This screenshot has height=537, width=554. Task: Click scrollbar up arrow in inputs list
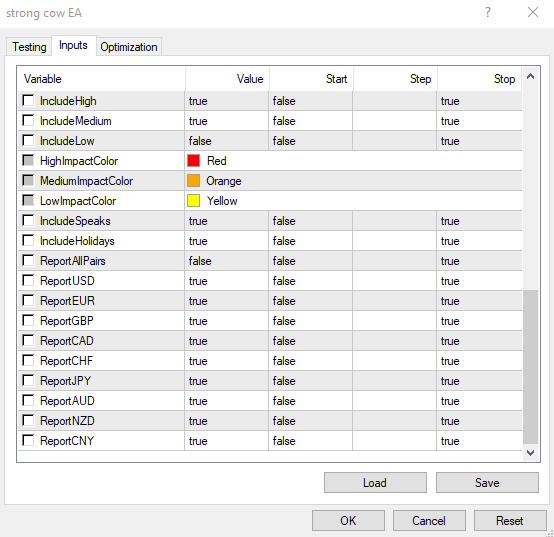tap(530, 76)
